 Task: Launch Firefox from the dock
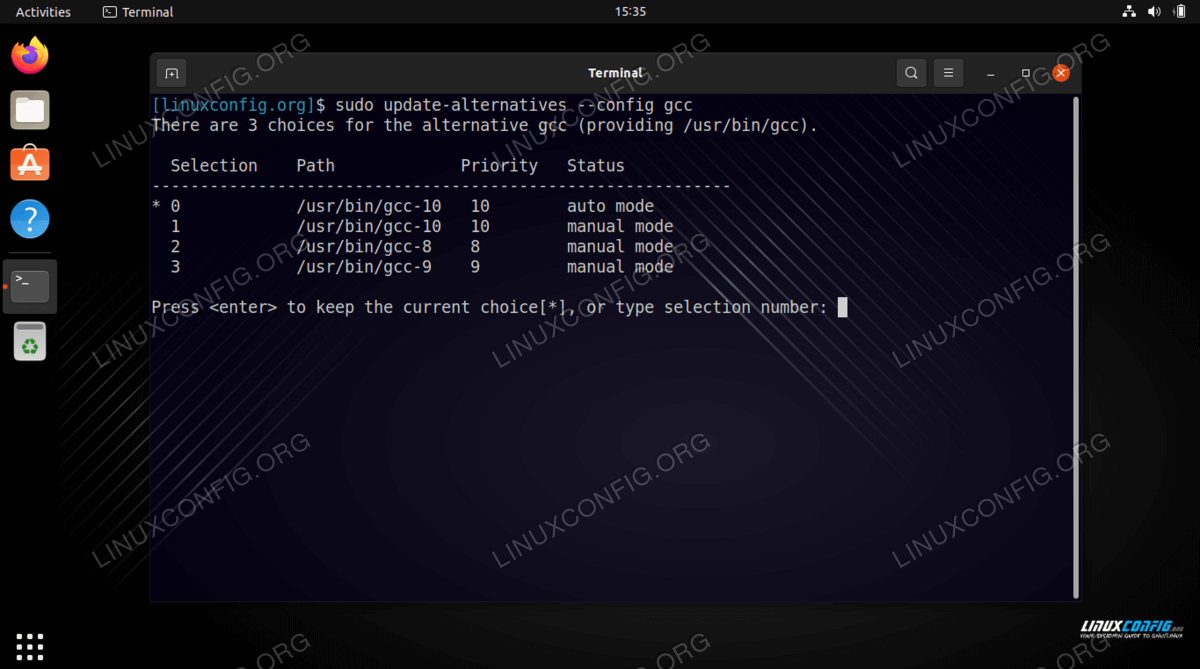tap(30, 55)
